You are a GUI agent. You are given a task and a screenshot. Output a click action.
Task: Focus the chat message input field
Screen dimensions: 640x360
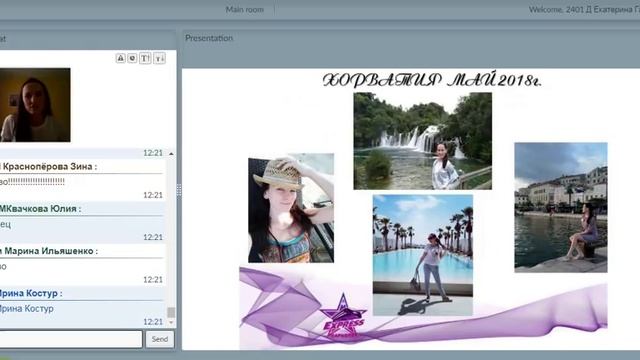71,339
